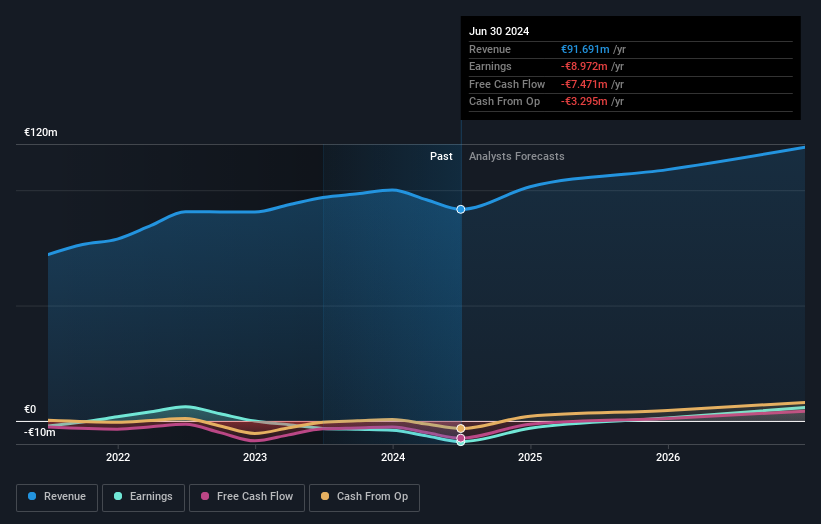Click the orange Cash From Op data point

click(461, 429)
